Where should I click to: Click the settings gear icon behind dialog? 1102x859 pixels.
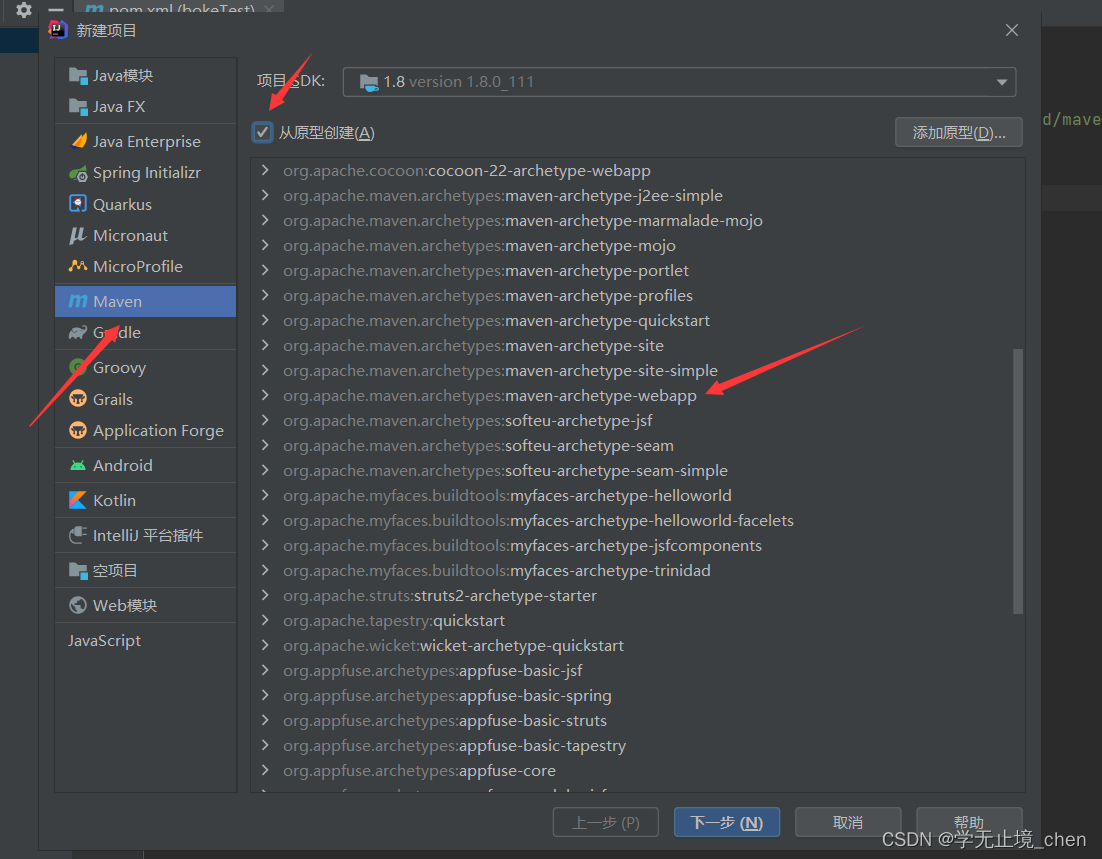coord(24,10)
